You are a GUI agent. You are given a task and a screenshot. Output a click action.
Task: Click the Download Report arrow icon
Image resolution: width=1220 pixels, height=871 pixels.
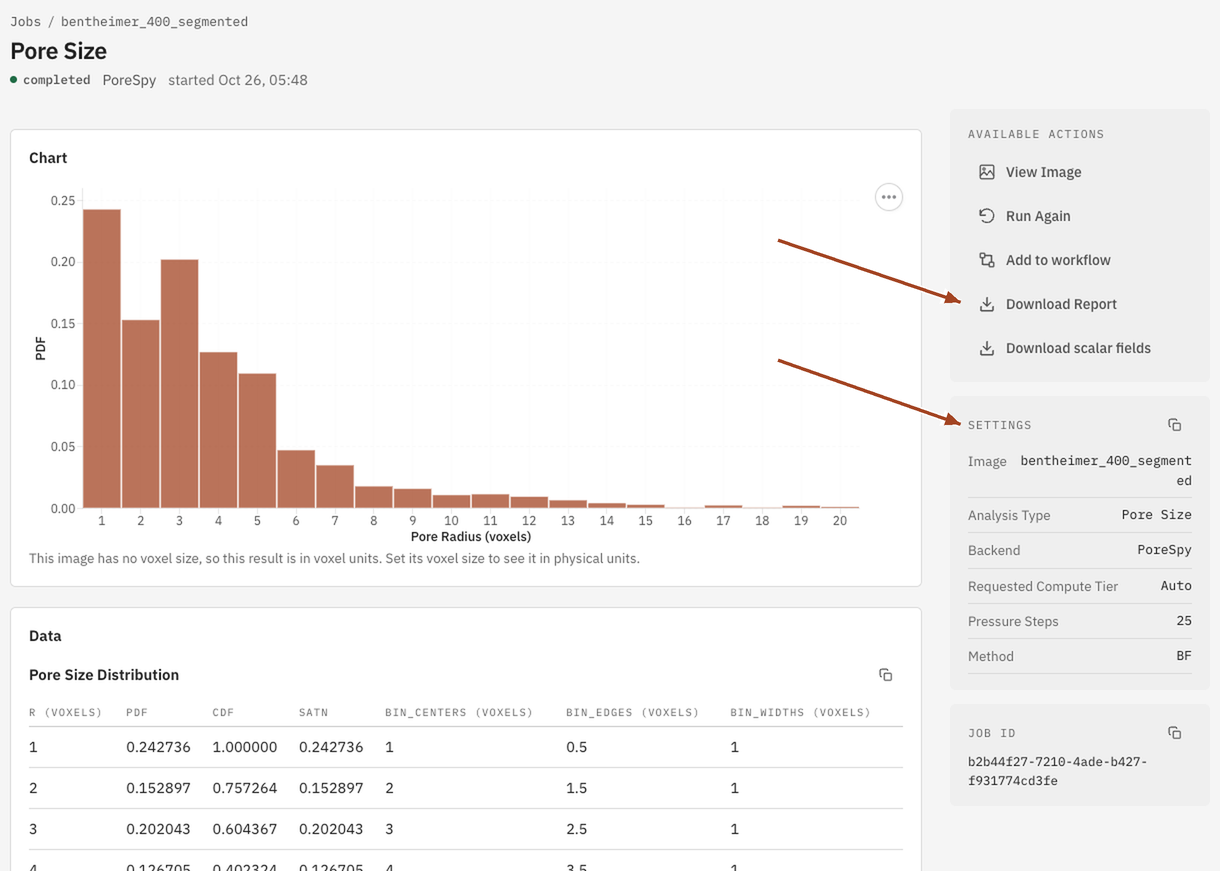986,304
